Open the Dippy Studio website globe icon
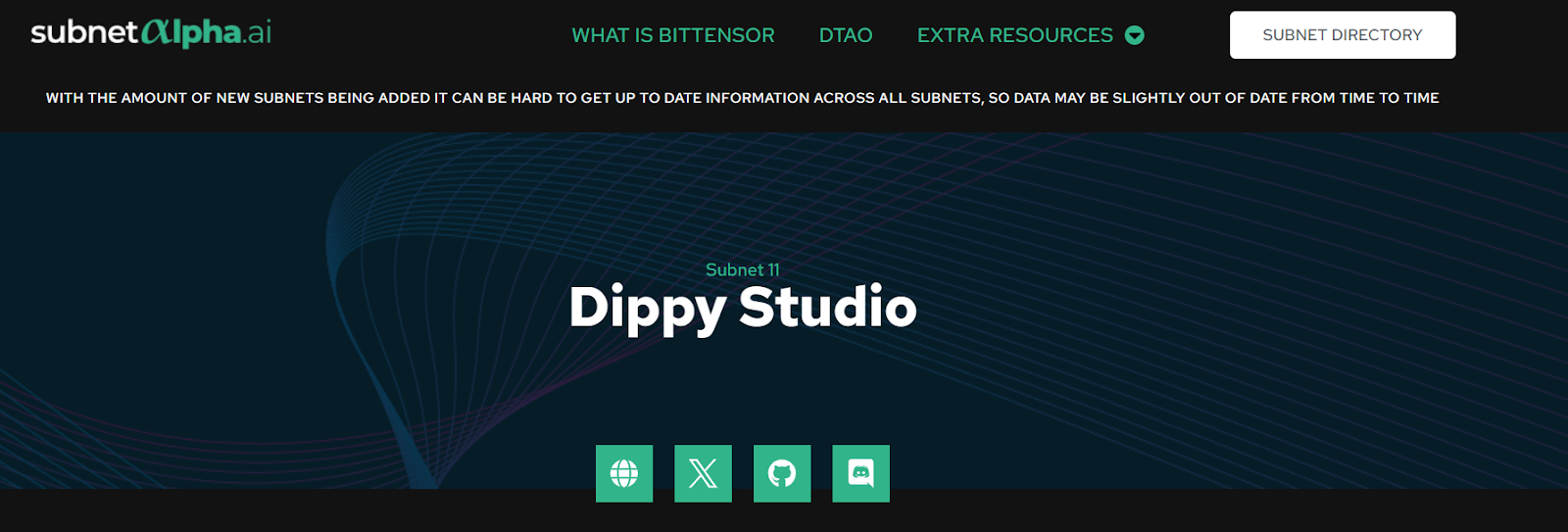This screenshot has width=1568, height=532. (x=624, y=473)
